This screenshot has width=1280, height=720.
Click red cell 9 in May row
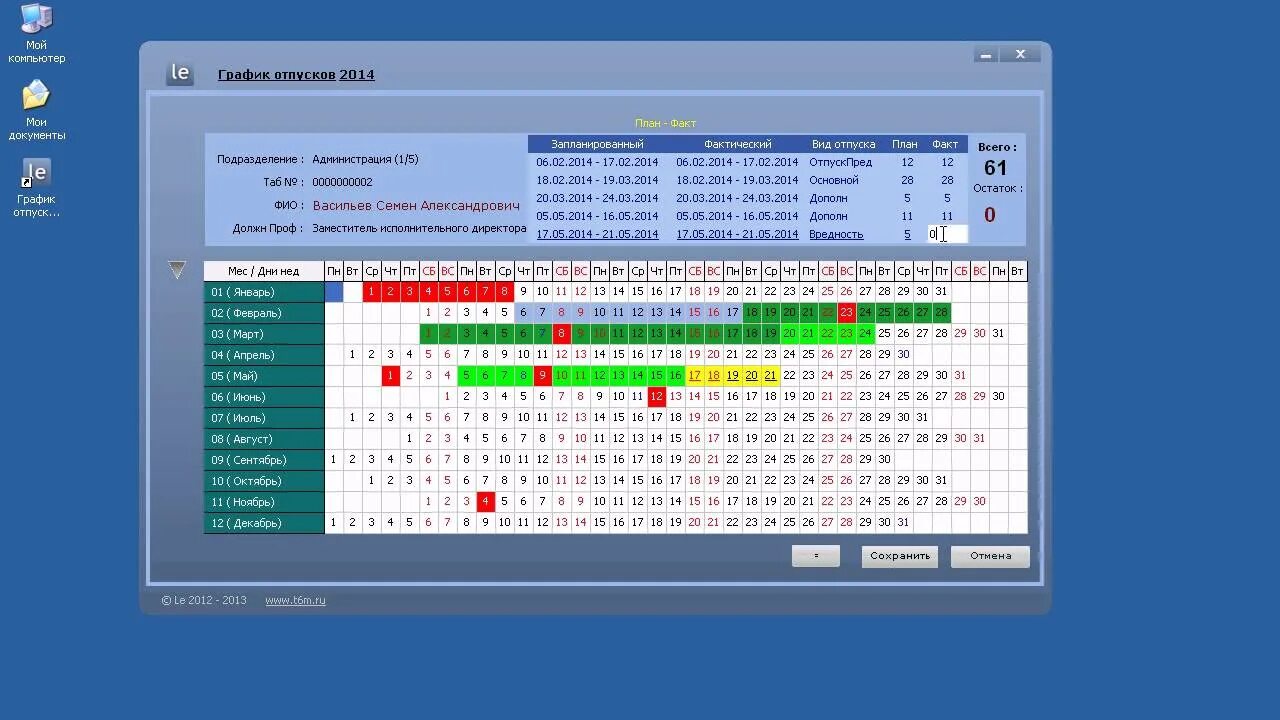[x=542, y=376]
